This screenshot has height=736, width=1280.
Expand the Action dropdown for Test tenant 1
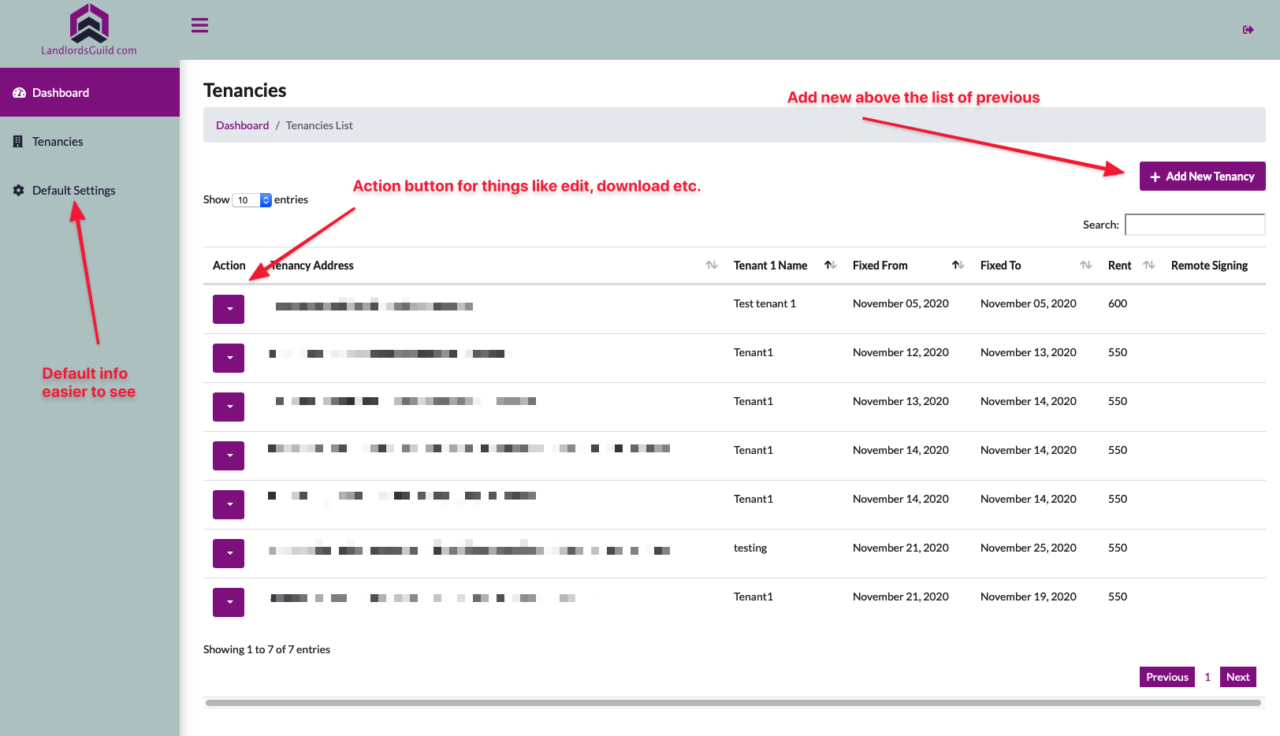pos(228,308)
